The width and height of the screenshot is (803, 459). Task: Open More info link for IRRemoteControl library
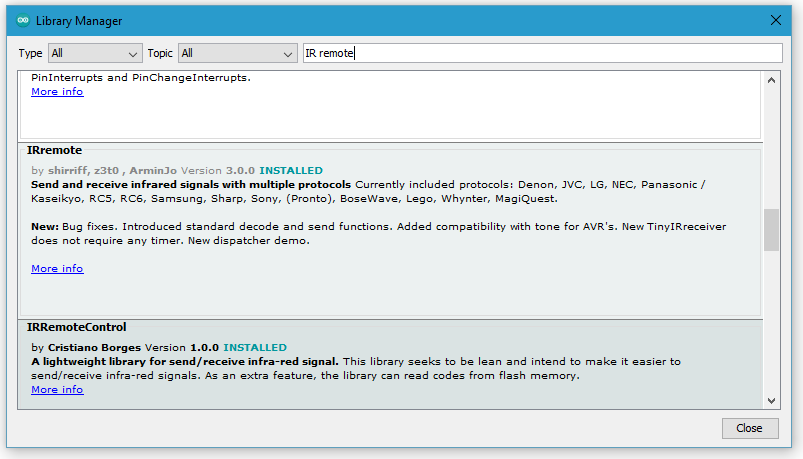[57, 389]
